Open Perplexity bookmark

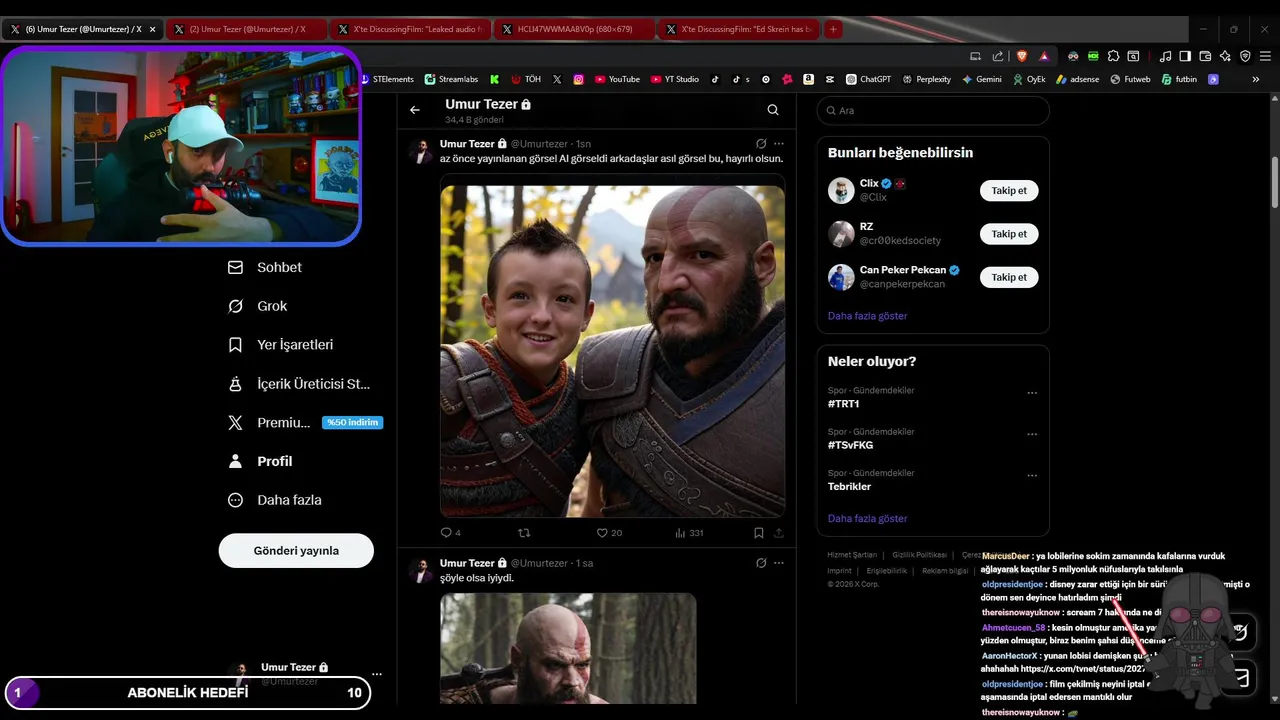pos(926,79)
